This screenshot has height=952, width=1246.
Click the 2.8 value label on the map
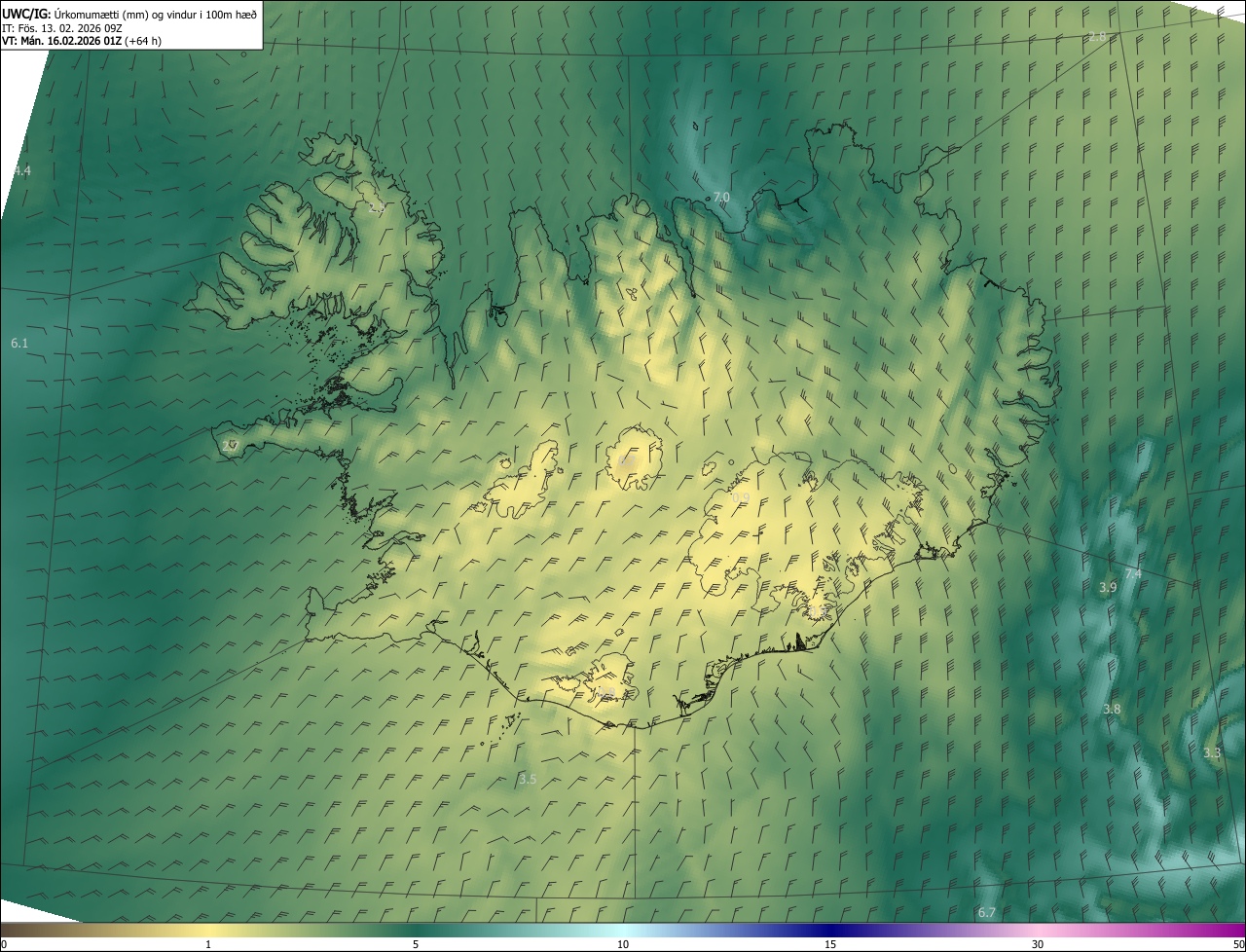tap(1097, 37)
